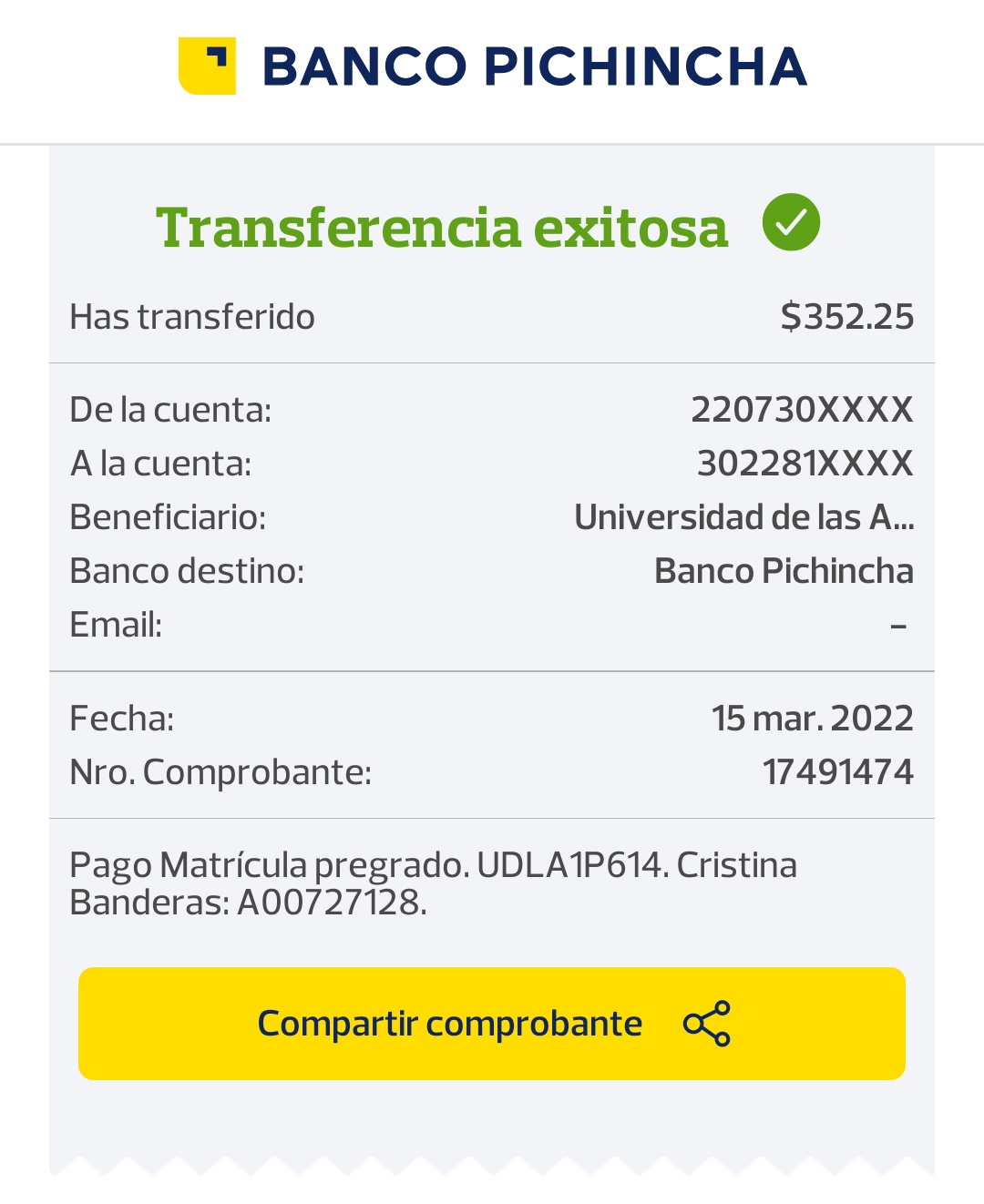Click the Has transferido label
This screenshot has height=1204, width=984.
pos(192,317)
